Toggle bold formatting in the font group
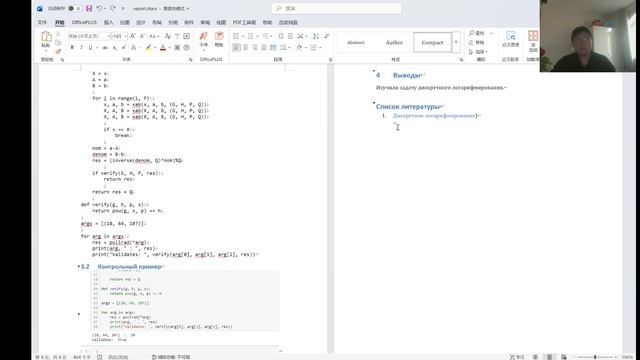 [72, 48]
